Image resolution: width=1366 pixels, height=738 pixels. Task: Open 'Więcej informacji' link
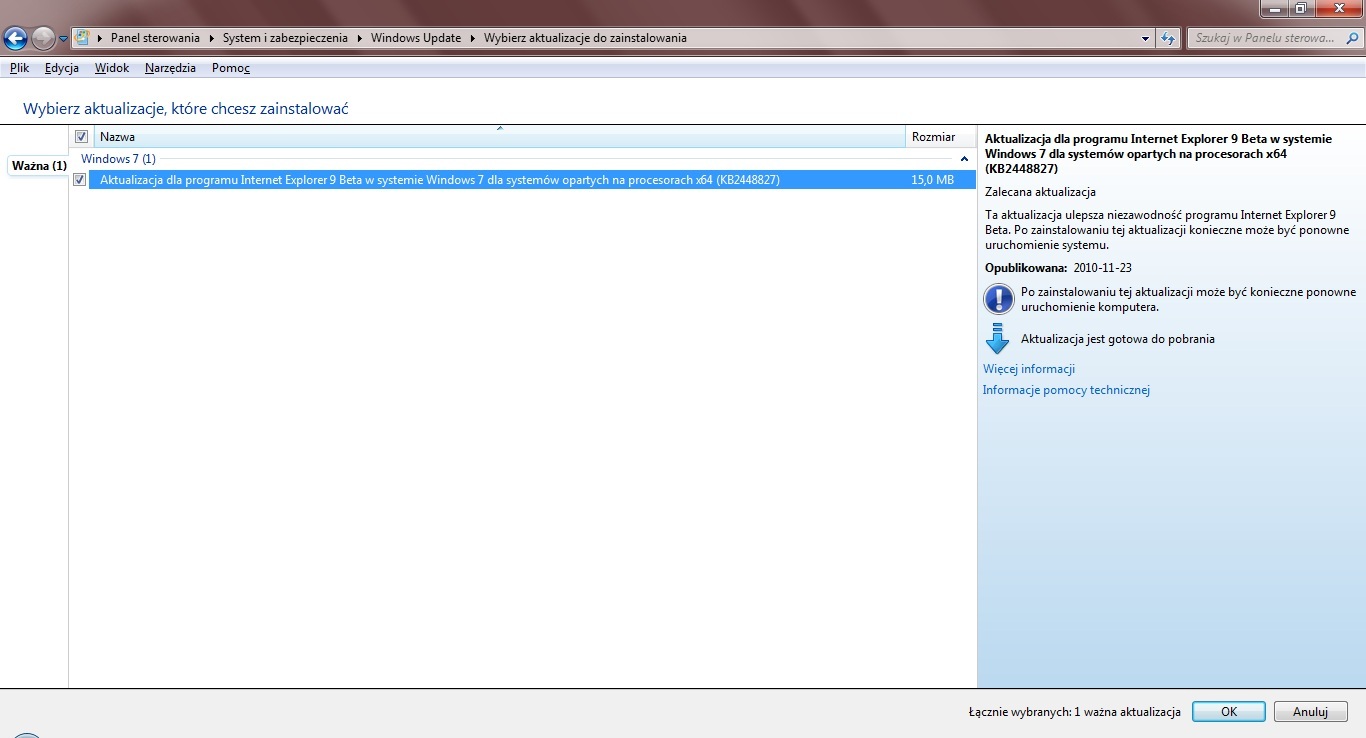point(1029,369)
